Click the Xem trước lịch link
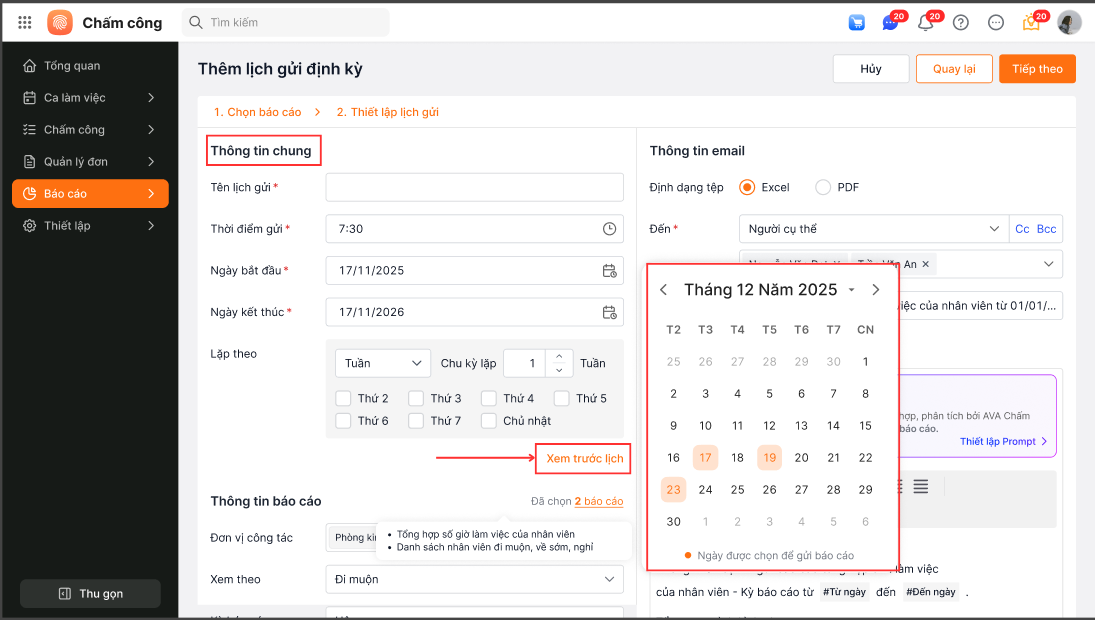The height and width of the screenshot is (620, 1095). pyautogui.click(x=584, y=459)
